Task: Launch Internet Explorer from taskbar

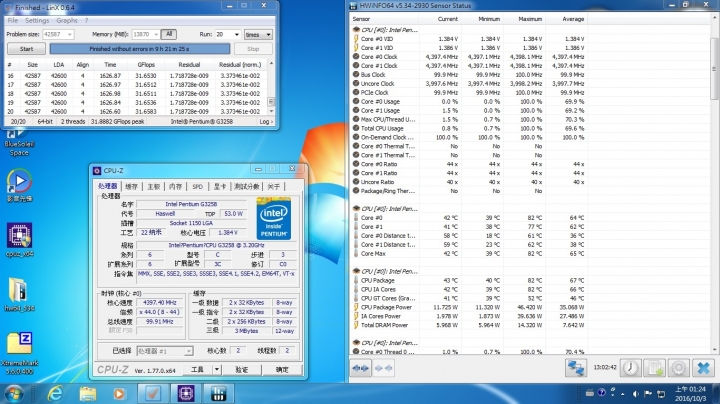Action: pyautogui.click(x=56, y=394)
